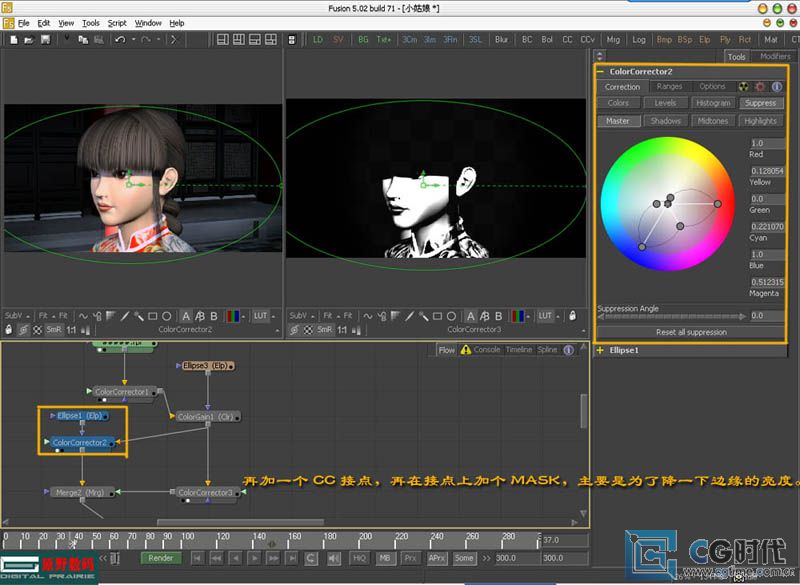Add a Saver with the SV tool

tap(338, 39)
